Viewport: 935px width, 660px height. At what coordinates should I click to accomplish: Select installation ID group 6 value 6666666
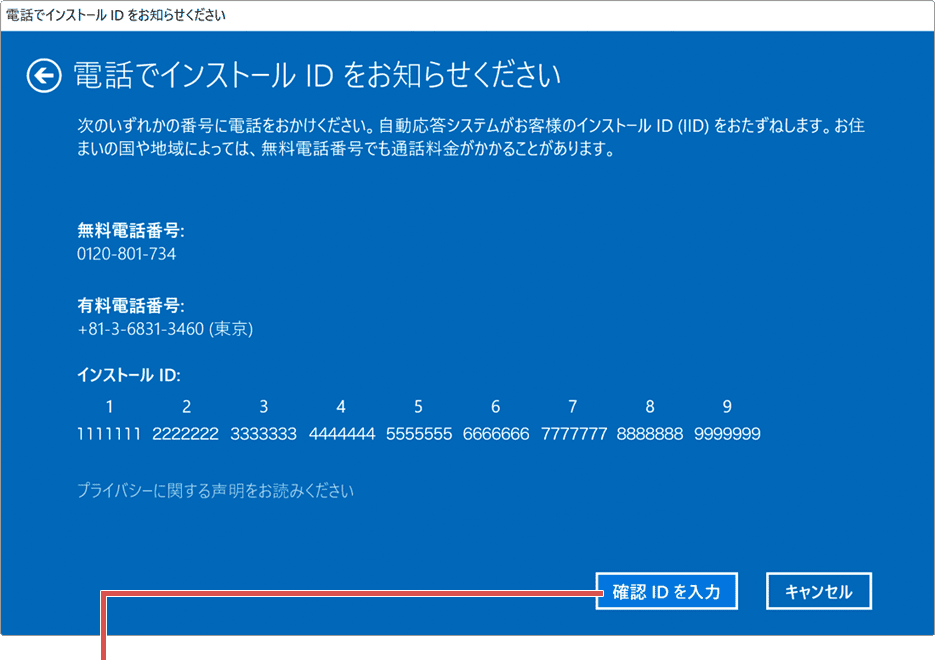(495, 434)
